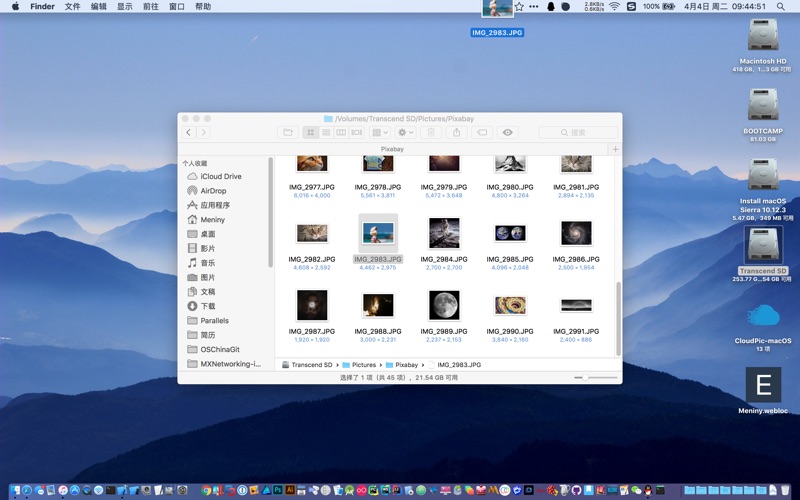Open 音乐 in sidebar
This screenshot has height=500, width=800.
coord(208,263)
